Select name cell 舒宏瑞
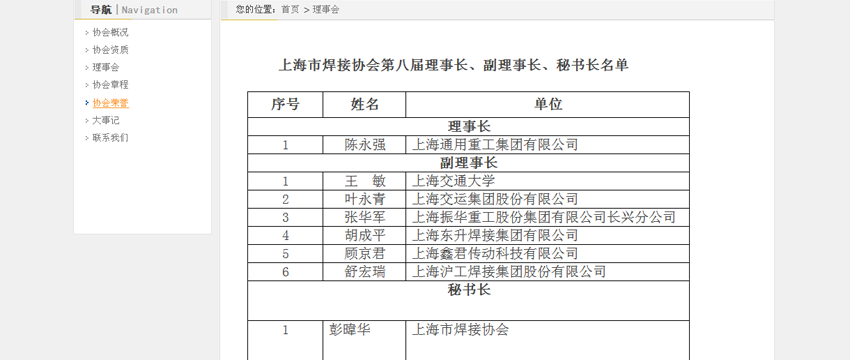850x360 pixels. click(364, 272)
